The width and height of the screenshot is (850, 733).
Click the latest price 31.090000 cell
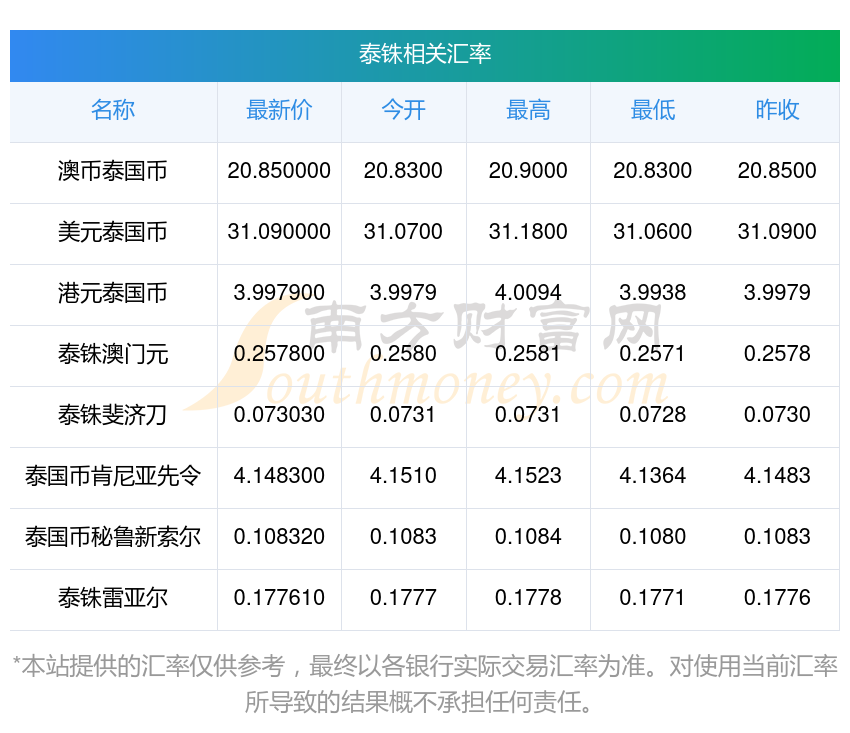pos(279,232)
